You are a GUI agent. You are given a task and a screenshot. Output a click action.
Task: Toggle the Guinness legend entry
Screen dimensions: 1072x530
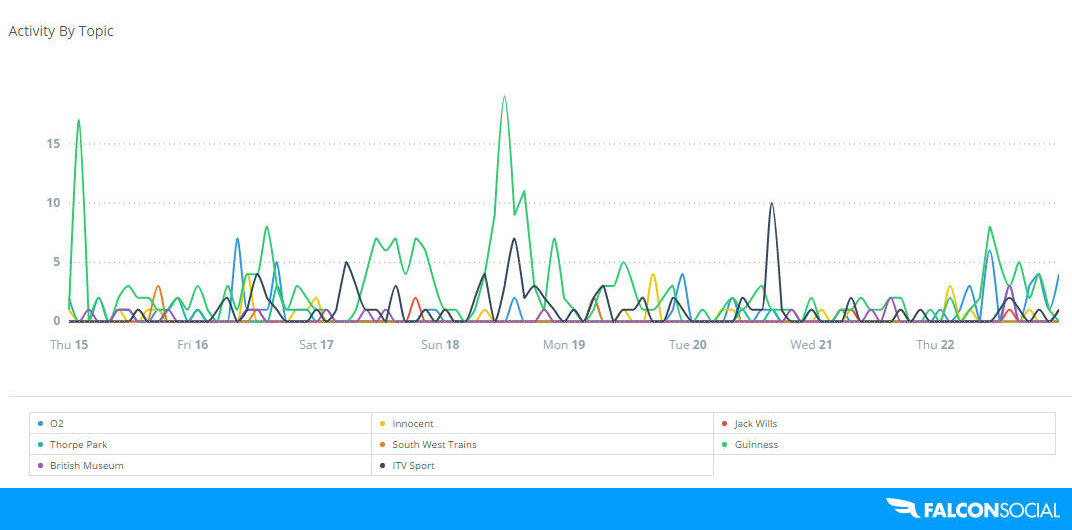click(755, 445)
